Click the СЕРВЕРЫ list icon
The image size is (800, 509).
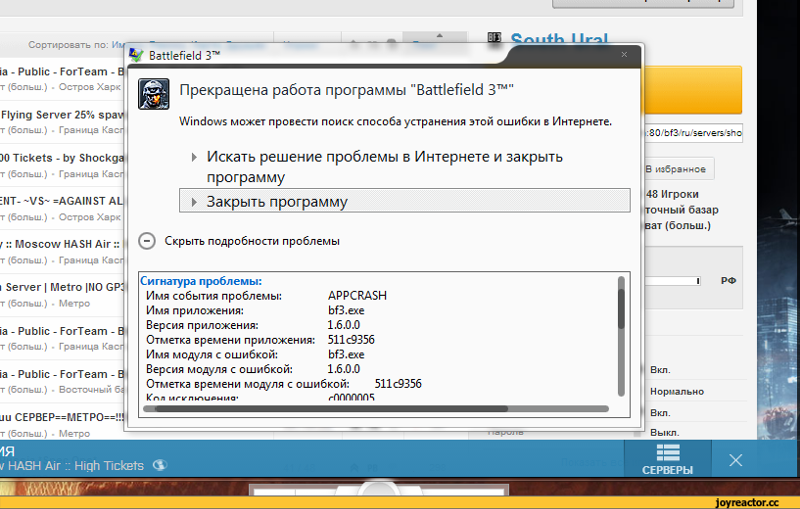[668, 452]
